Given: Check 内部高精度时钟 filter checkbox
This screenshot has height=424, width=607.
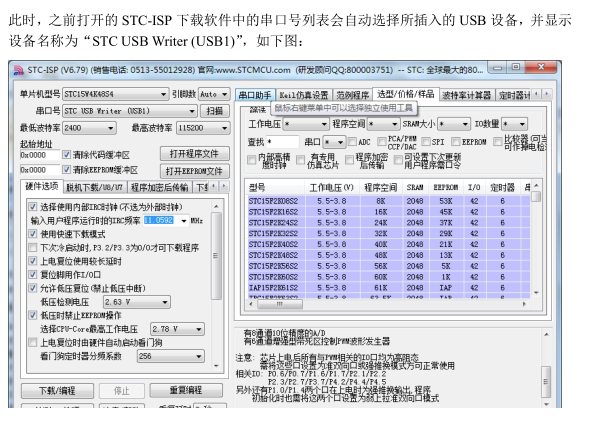Looking at the screenshot, I should [x=252, y=160].
